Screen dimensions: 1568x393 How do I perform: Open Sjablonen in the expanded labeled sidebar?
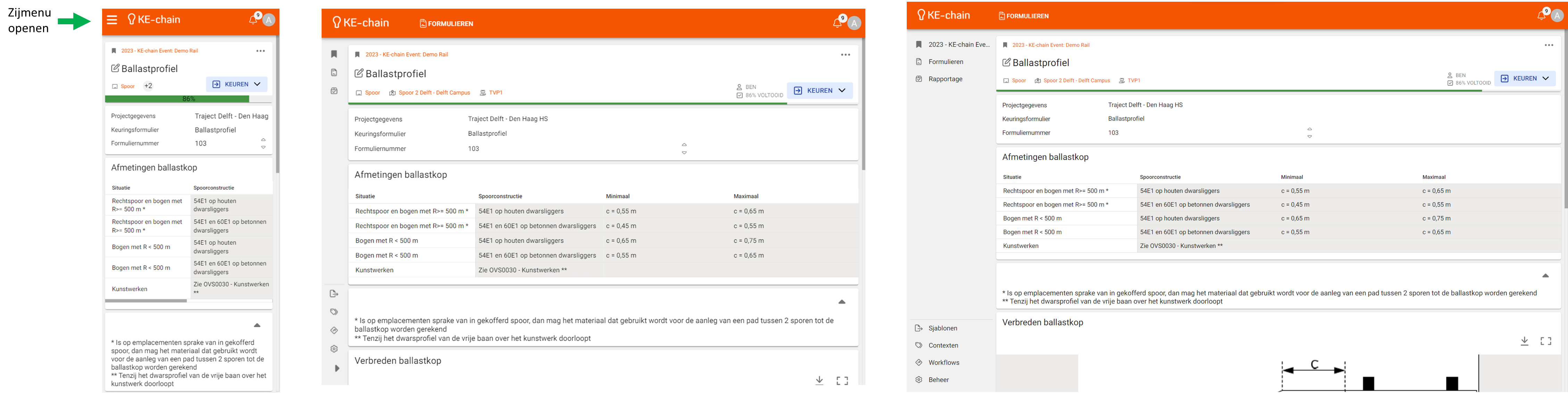click(x=942, y=328)
